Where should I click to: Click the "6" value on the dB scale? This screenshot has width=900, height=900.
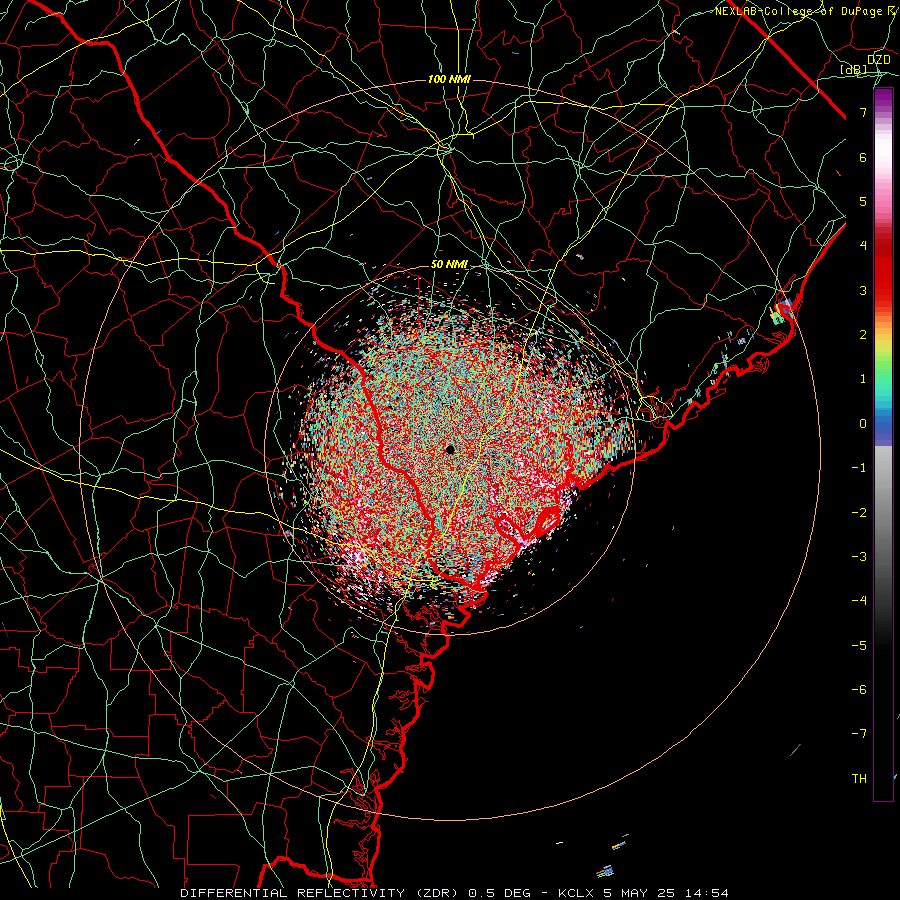pos(863,157)
